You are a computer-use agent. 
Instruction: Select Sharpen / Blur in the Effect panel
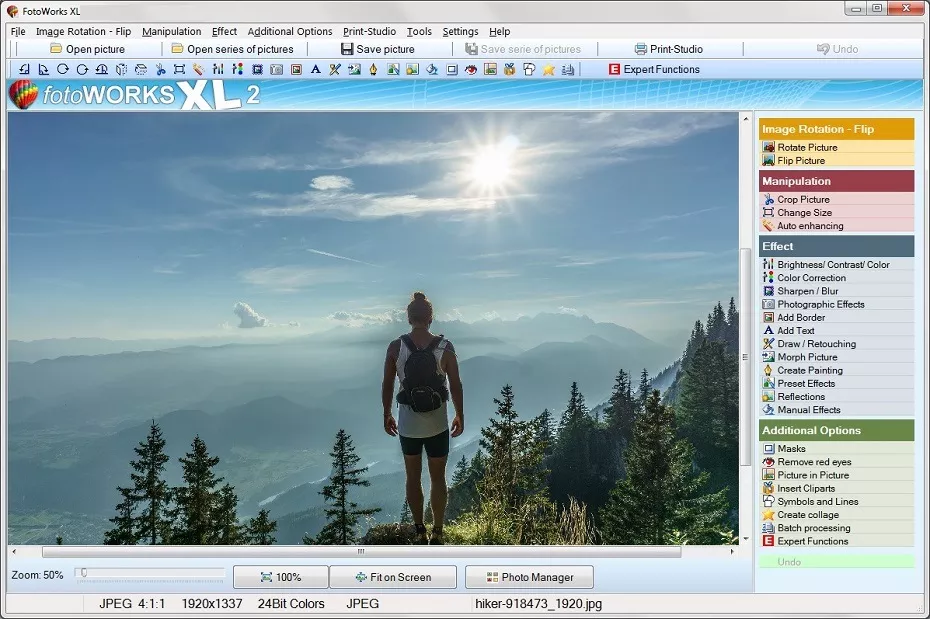click(x=807, y=291)
